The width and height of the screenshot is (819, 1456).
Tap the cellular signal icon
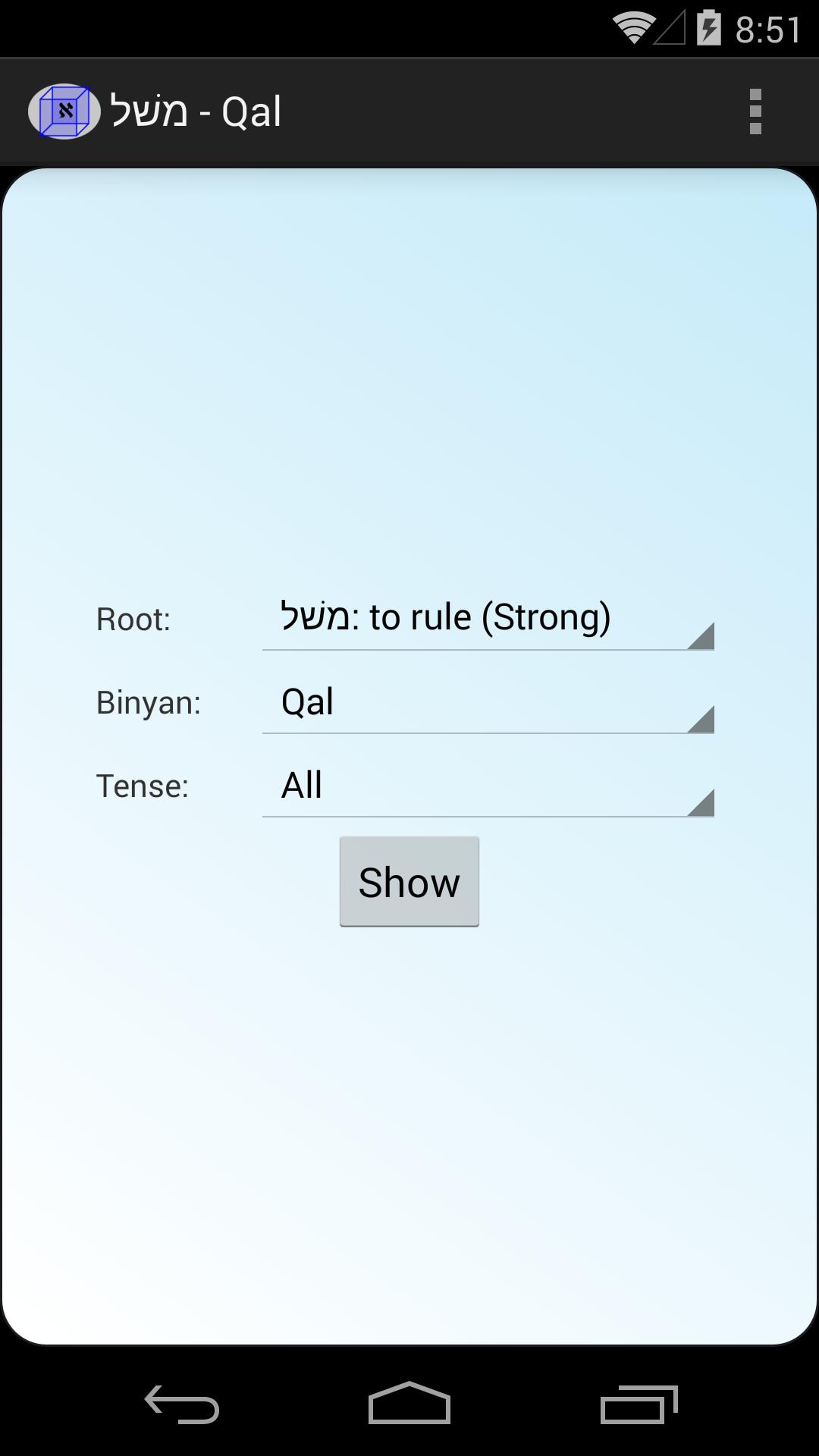(670, 30)
